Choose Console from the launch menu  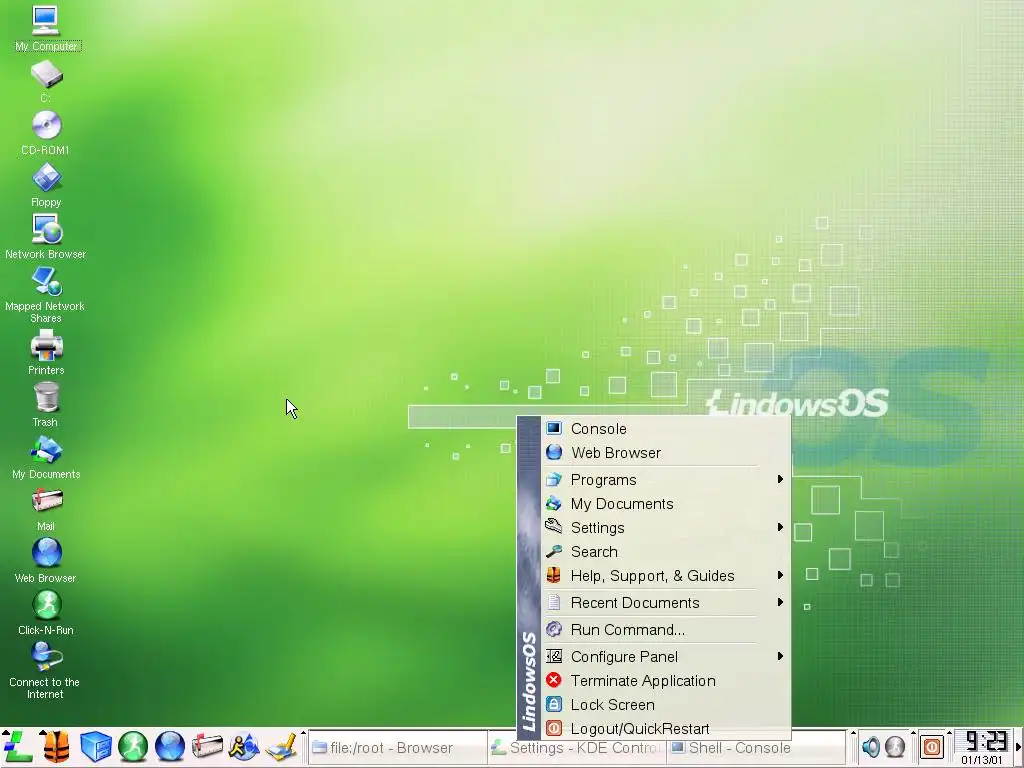[x=666, y=428]
